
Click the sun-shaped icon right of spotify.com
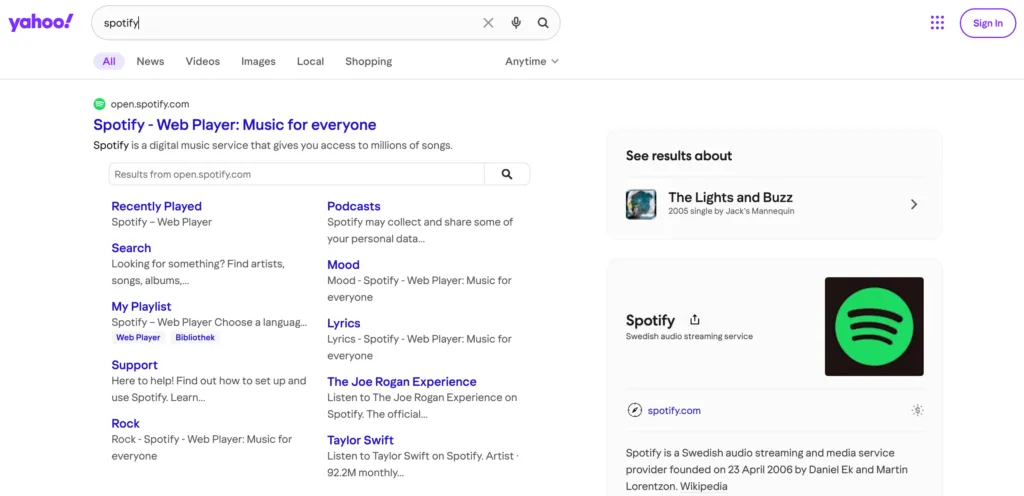[918, 411]
